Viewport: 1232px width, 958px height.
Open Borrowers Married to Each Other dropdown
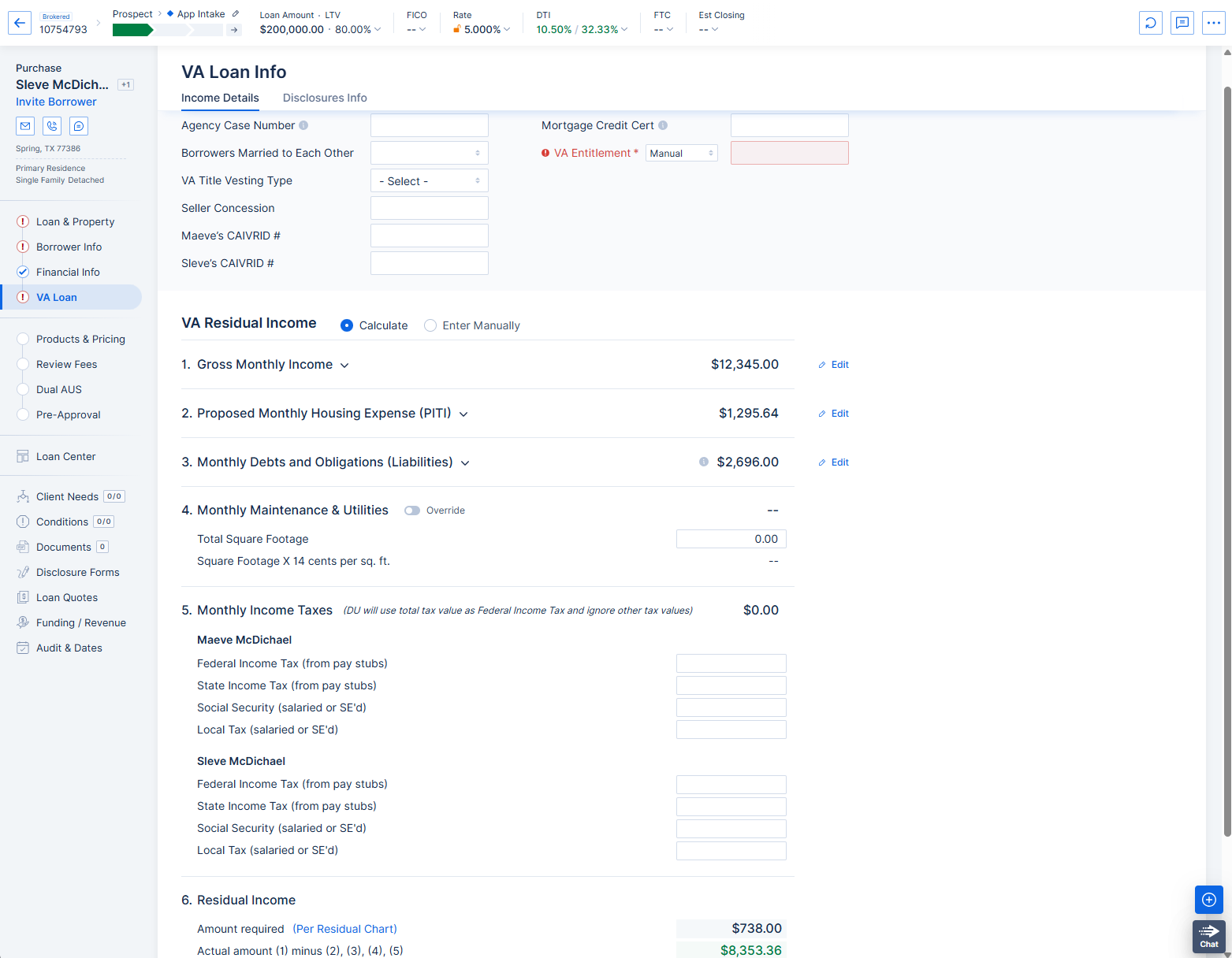click(x=430, y=153)
